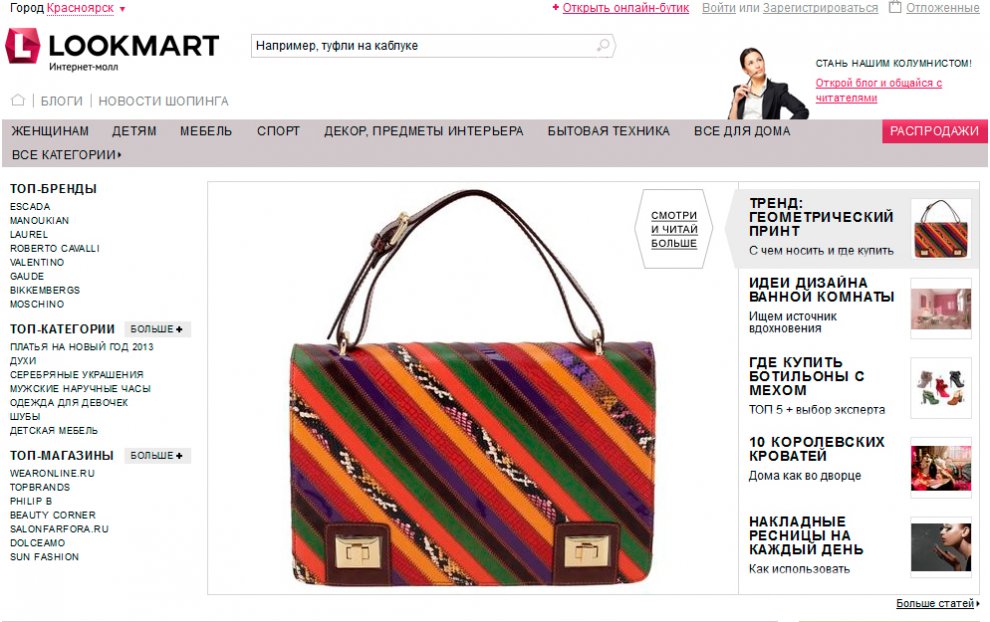This screenshot has height=622, width=990.
Task: Open the ROBERTO CAVALLI brand link
Action: 55,248
